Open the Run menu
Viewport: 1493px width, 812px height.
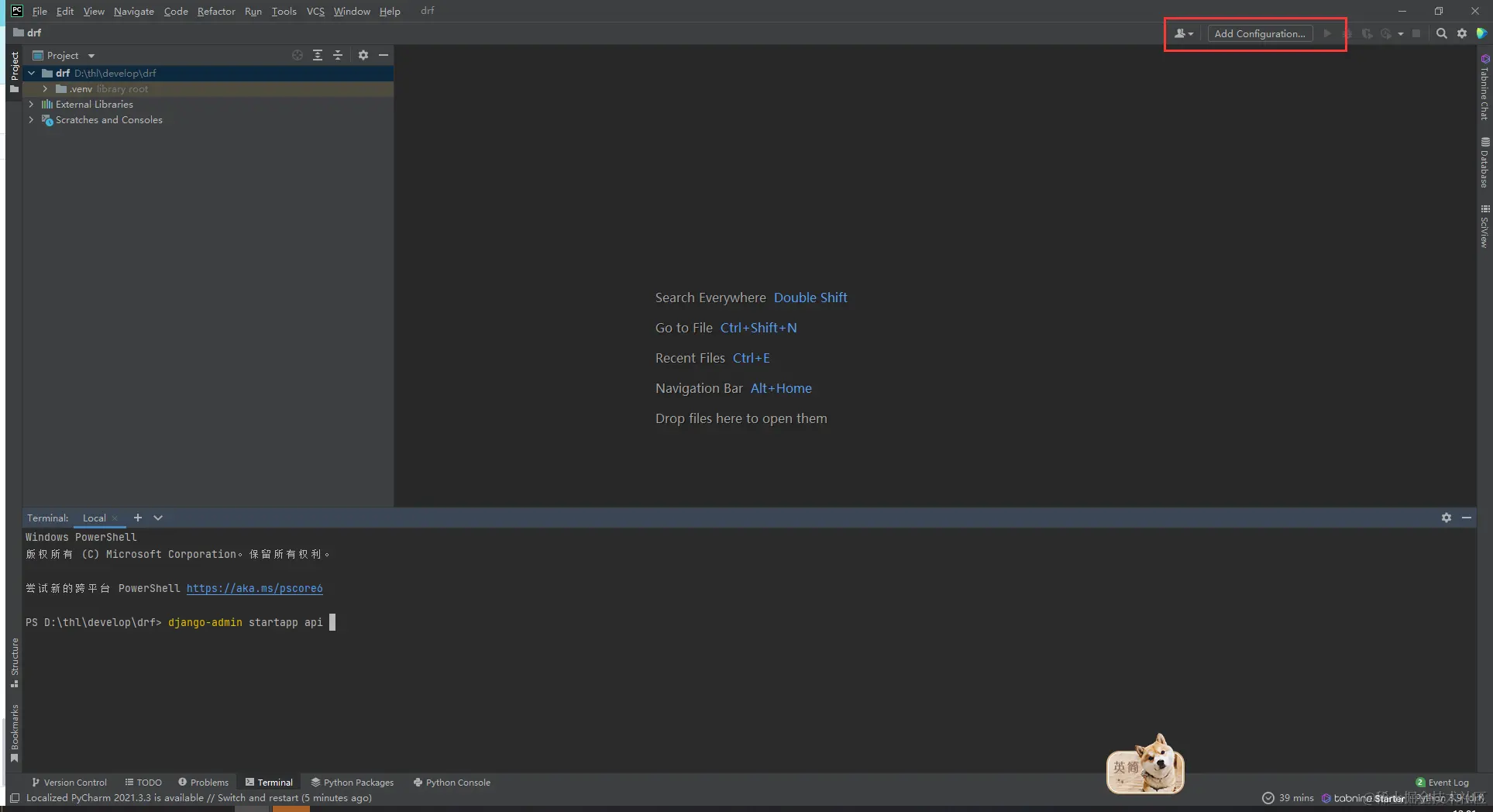[x=253, y=11]
